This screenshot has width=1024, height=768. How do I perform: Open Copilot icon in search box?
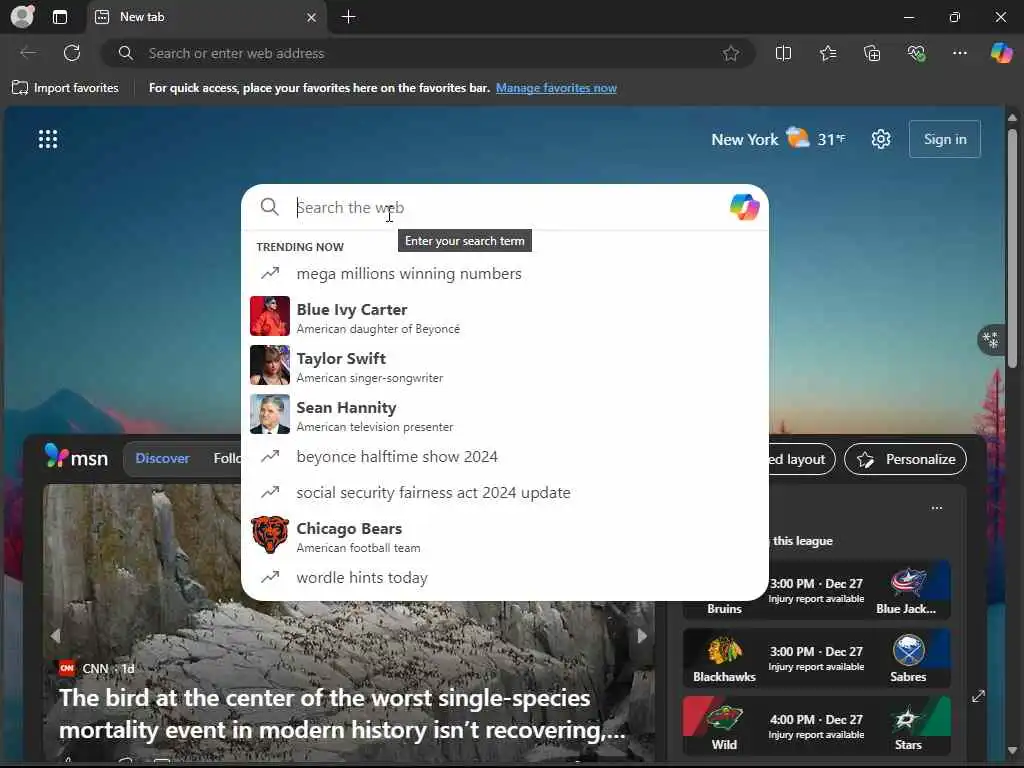pyautogui.click(x=744, y=208)
